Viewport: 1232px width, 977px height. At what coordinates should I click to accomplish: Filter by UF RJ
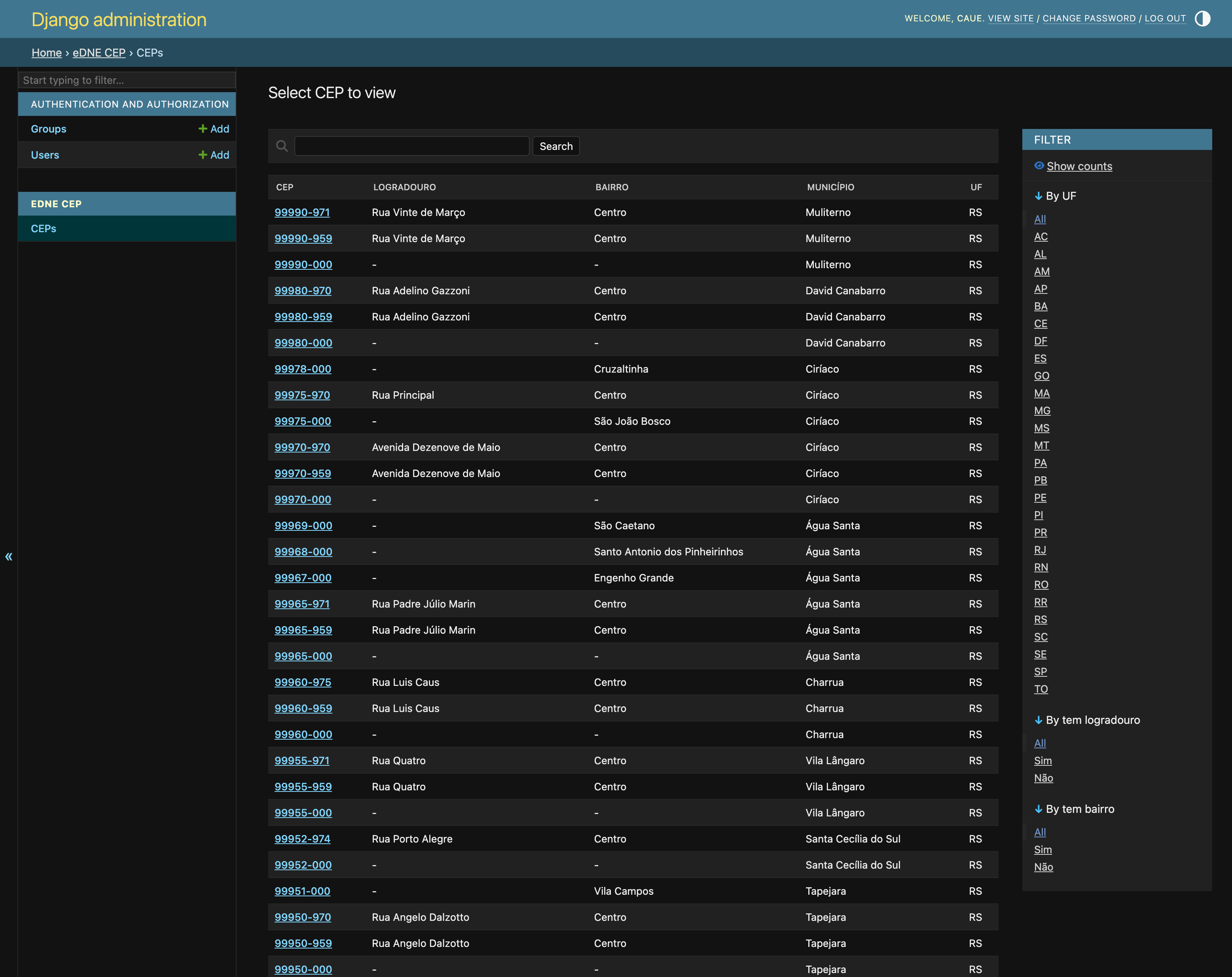[1039, 550]
